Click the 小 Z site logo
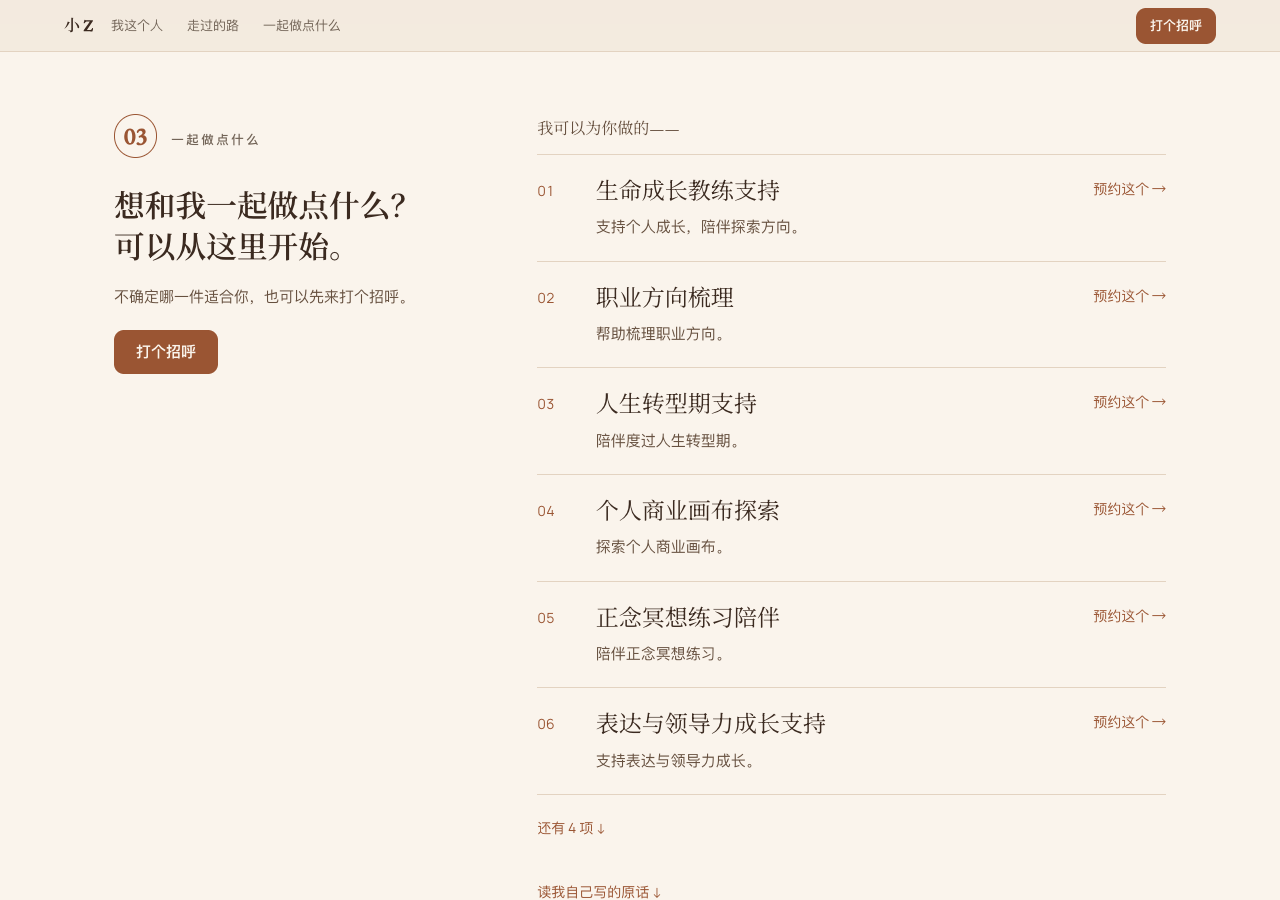This screenshot has height=900, width=1280. point(79,26)
